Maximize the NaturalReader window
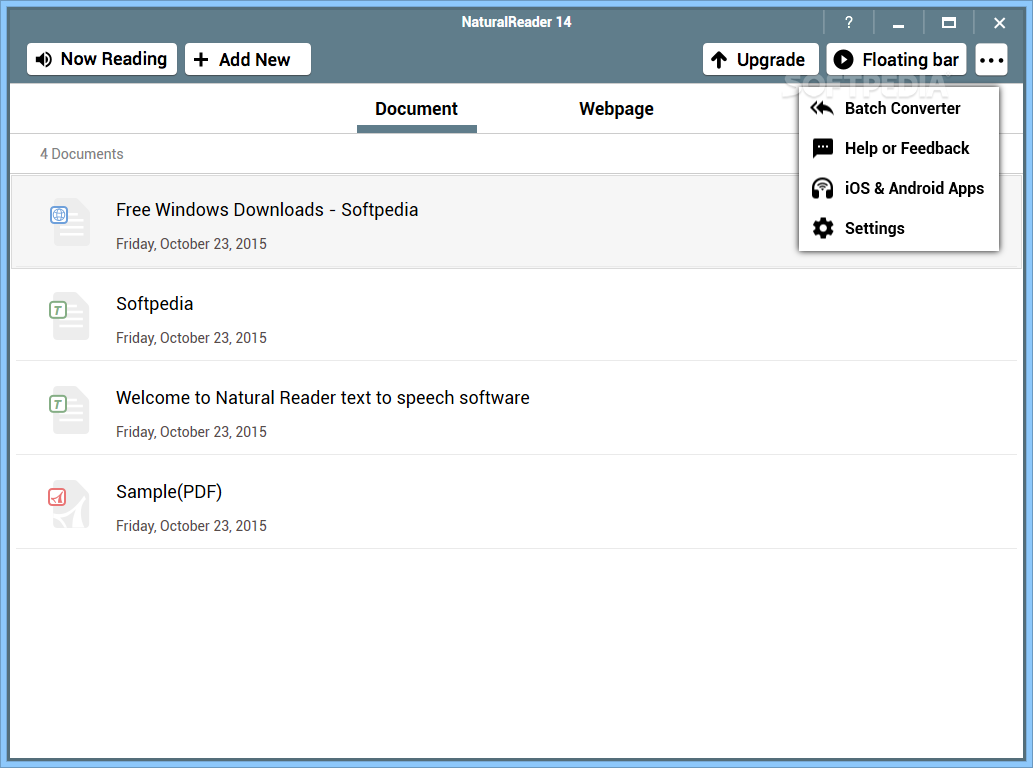The width and height of the screenshot is (1033, 768). [x=949, y=23]
